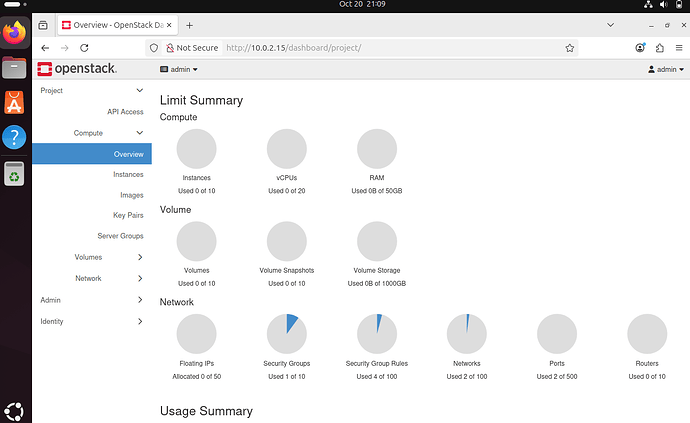Select Overview in the sidebar
Image resolution: width=690 pixels, height=423 pixels.
[x=92, y=154]
